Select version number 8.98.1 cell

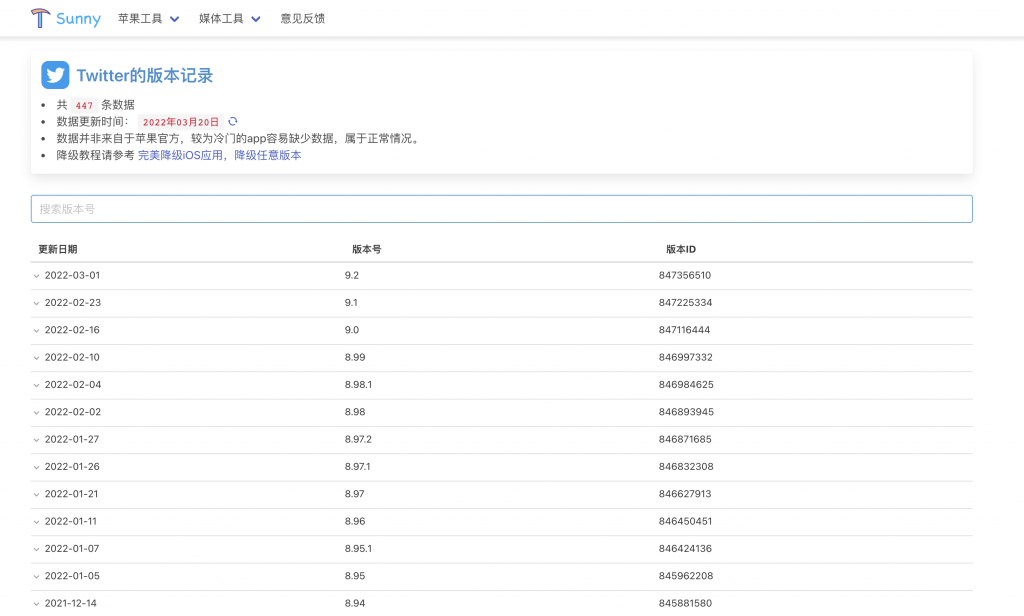(x=359, y=385)
